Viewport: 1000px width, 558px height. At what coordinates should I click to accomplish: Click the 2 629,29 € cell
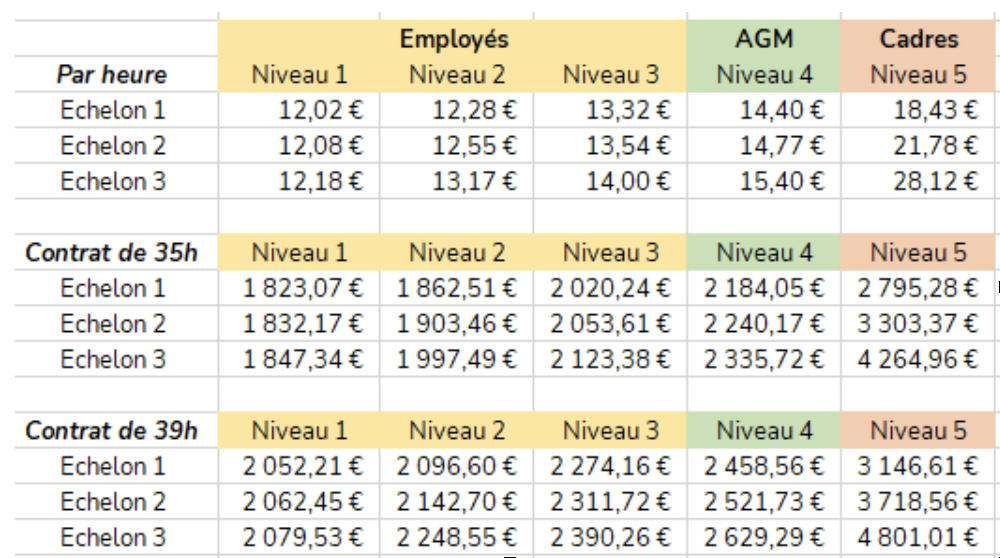click(764, 538)
